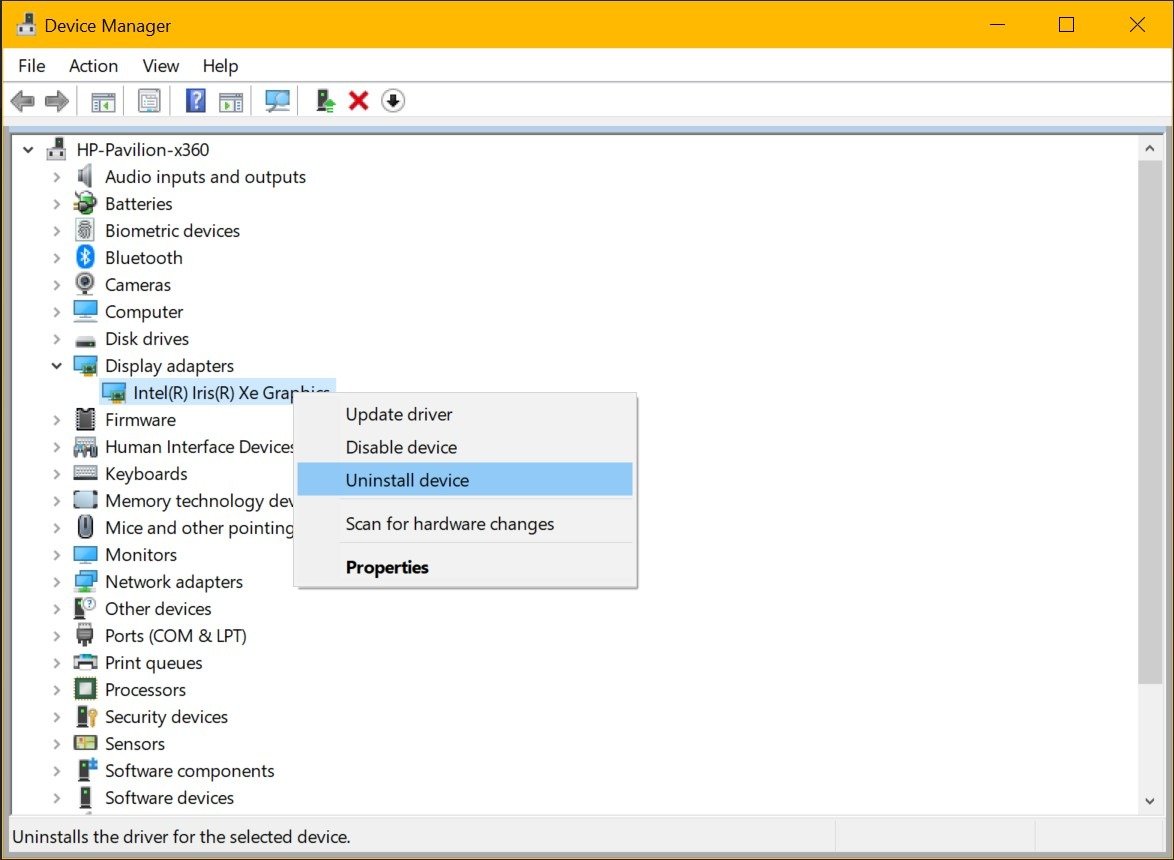Click the Back arrow toolbar icon
Screen dimensions: 1174x860
(23, 100)
